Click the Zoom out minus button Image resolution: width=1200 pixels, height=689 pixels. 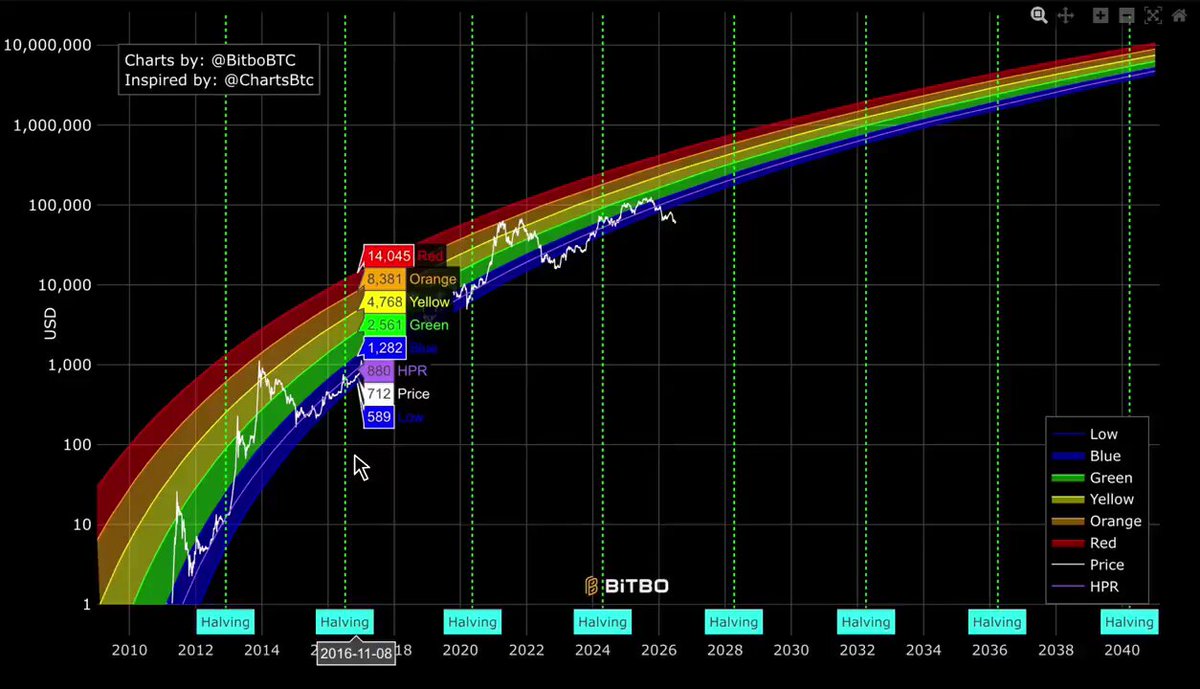coord(1127,15)
